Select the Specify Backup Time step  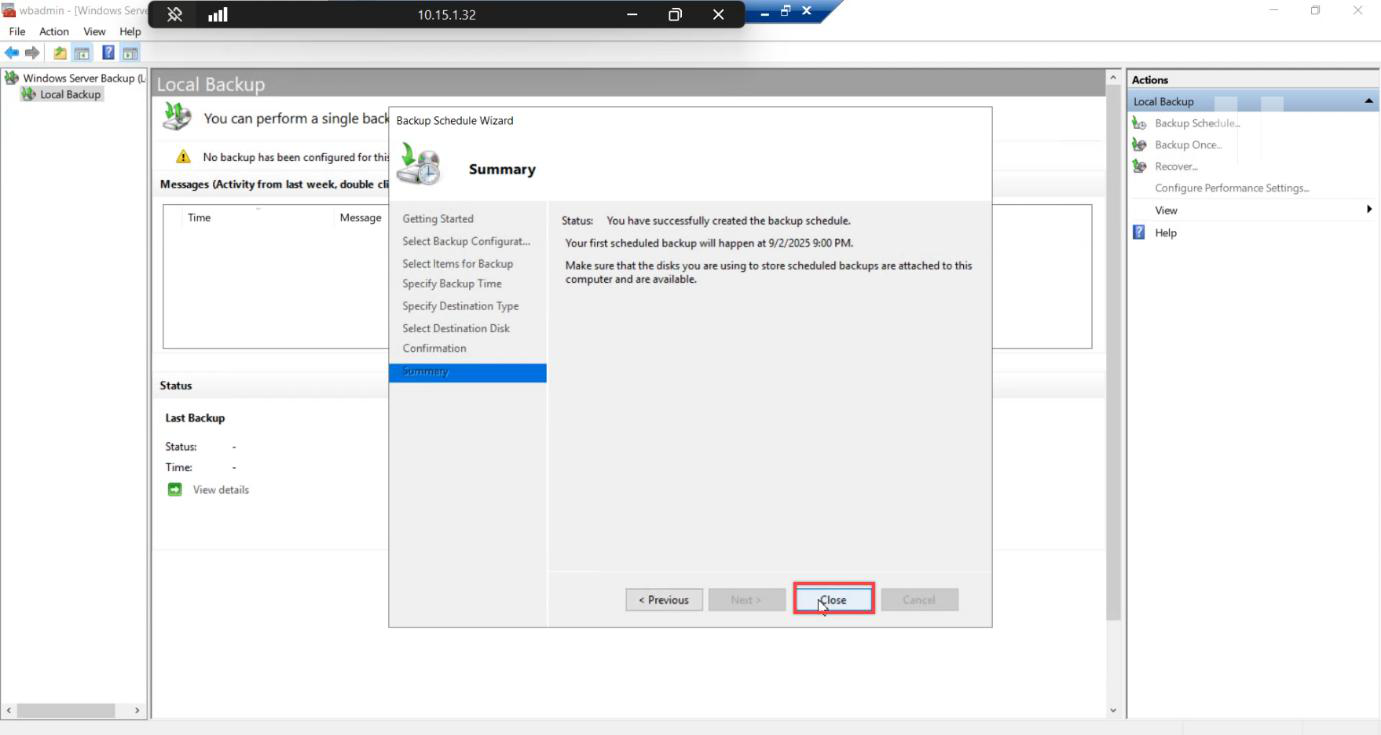click(452, 284)
